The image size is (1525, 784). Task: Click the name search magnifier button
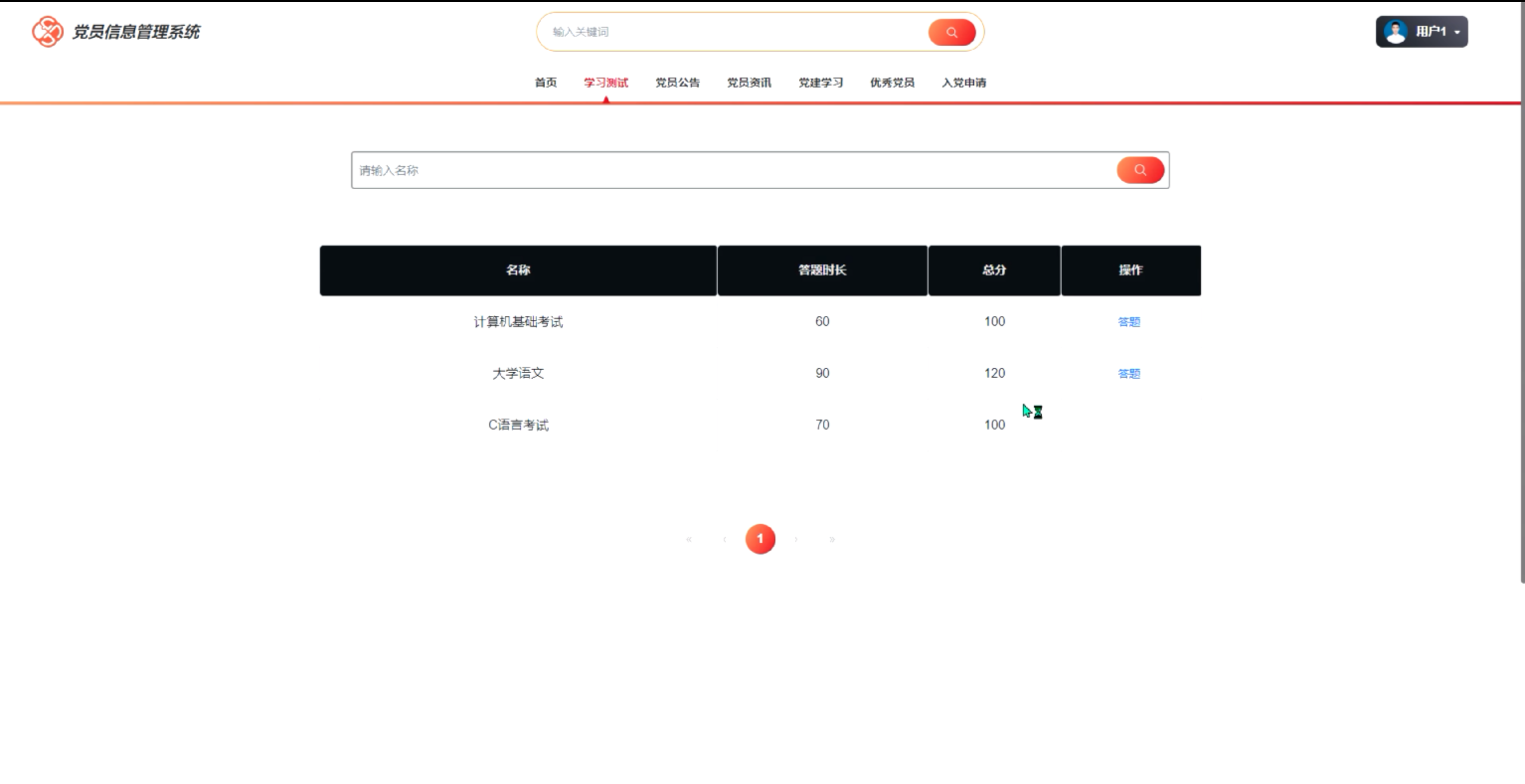pyautogui.click(x=1140, y=170)
